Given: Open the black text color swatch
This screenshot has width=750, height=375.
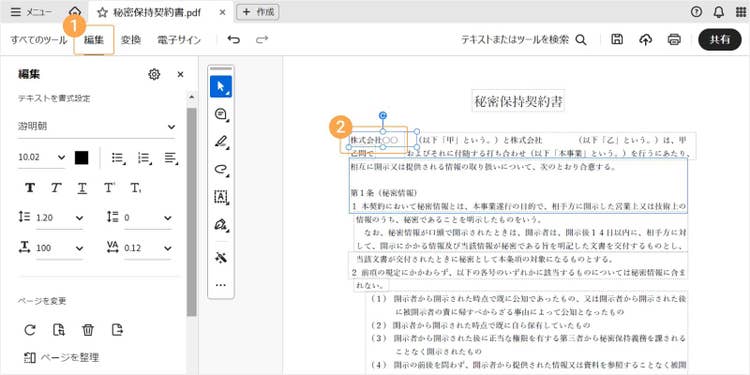Looking at the screenshot, I should pyautogui.click(x=81, y=157).
